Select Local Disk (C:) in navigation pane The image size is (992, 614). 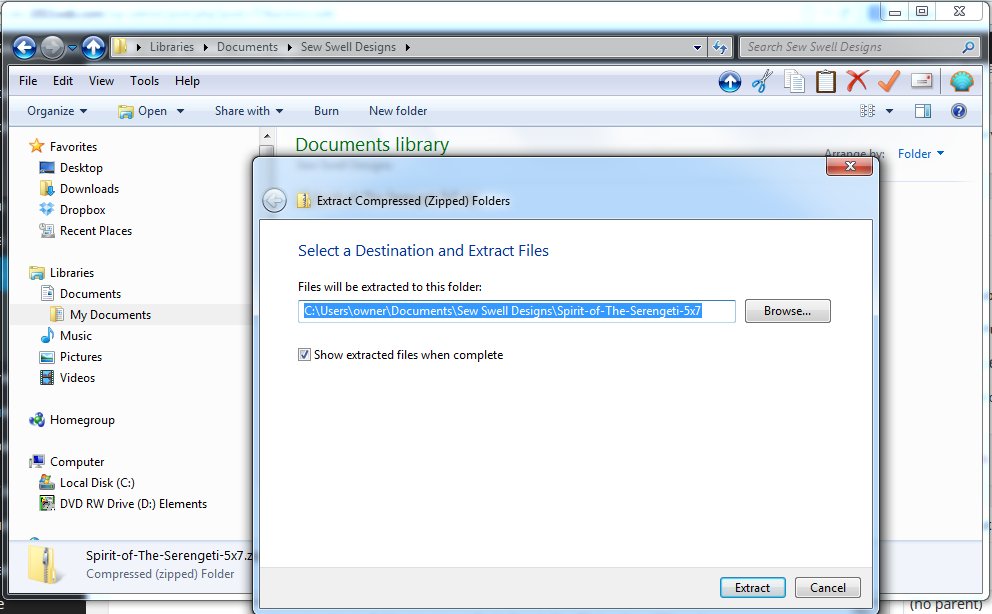coord(87,482)
